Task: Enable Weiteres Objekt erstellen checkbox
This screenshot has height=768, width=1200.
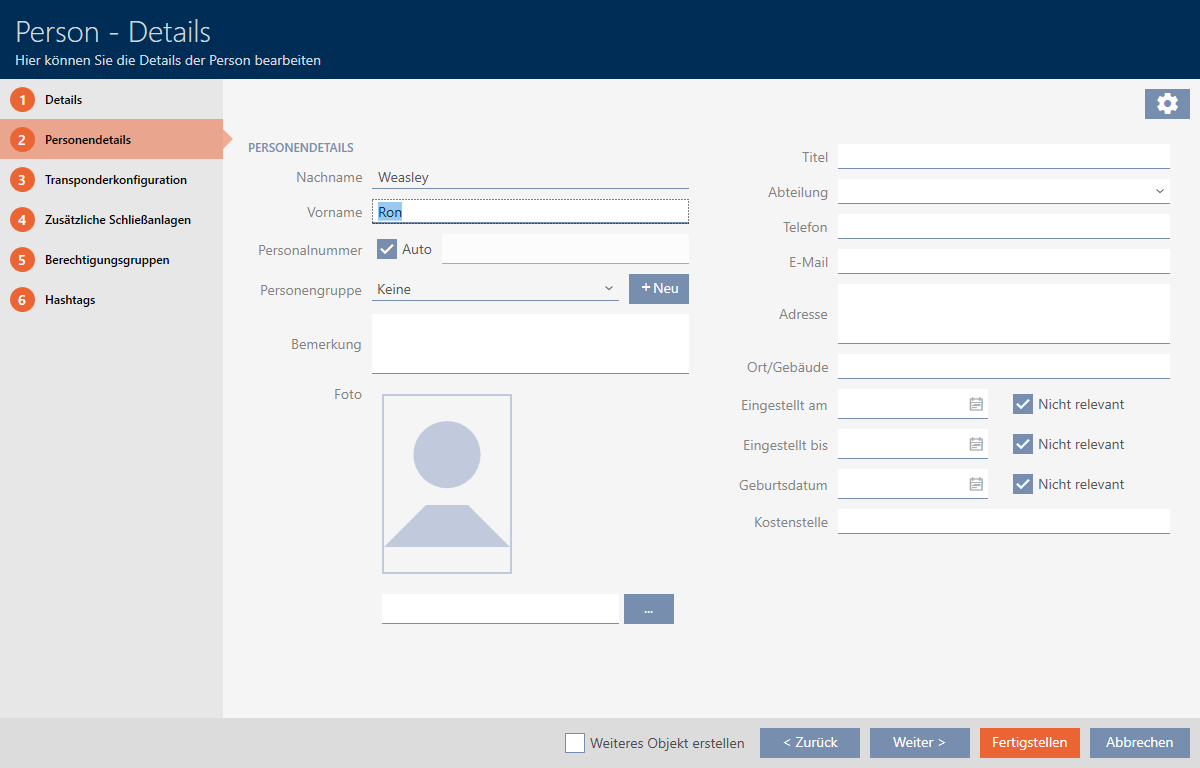Action: (x=575, y=743)
